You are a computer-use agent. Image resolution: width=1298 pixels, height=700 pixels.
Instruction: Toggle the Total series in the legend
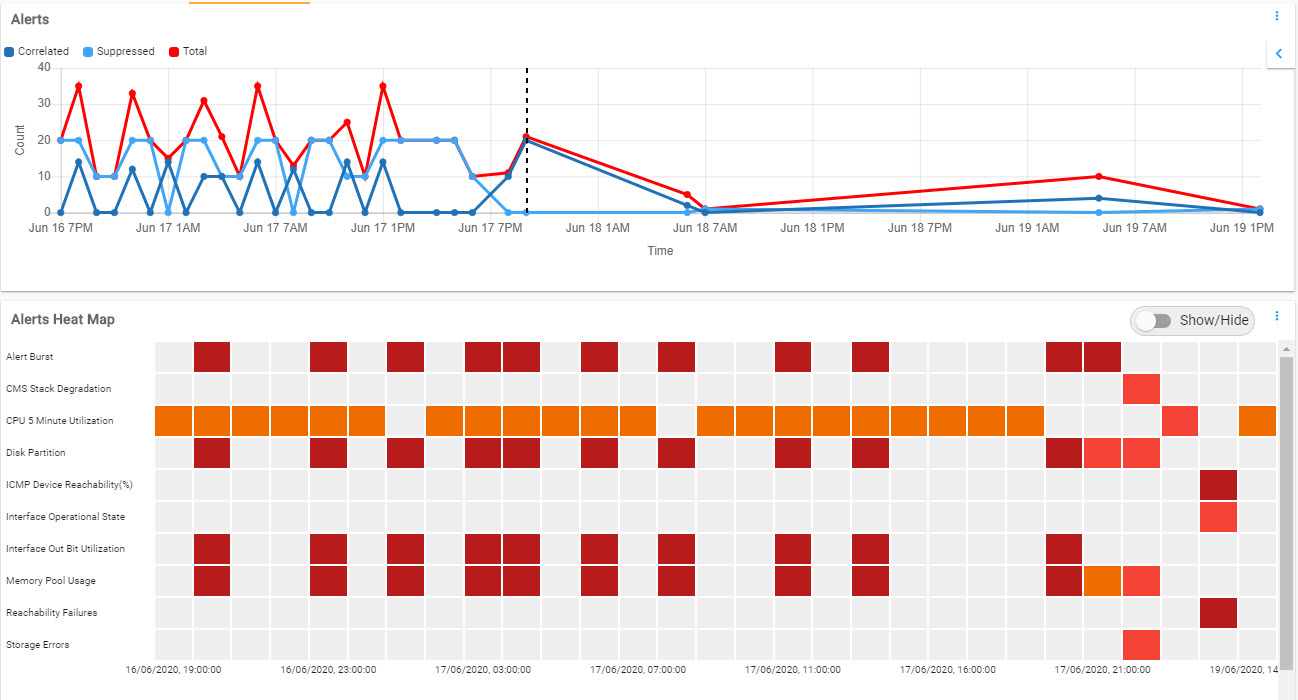[188, 51]
